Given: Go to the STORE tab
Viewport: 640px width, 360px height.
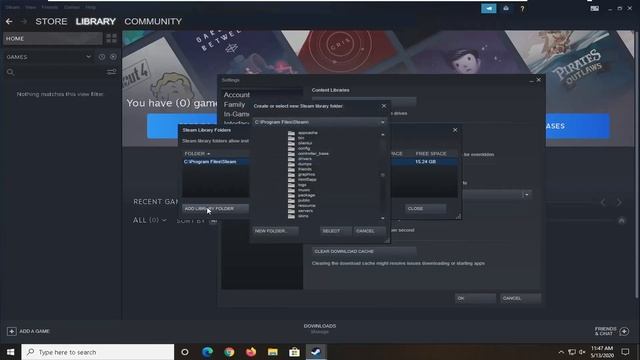Looking at the screenshot, I should (x=51, y=21).
